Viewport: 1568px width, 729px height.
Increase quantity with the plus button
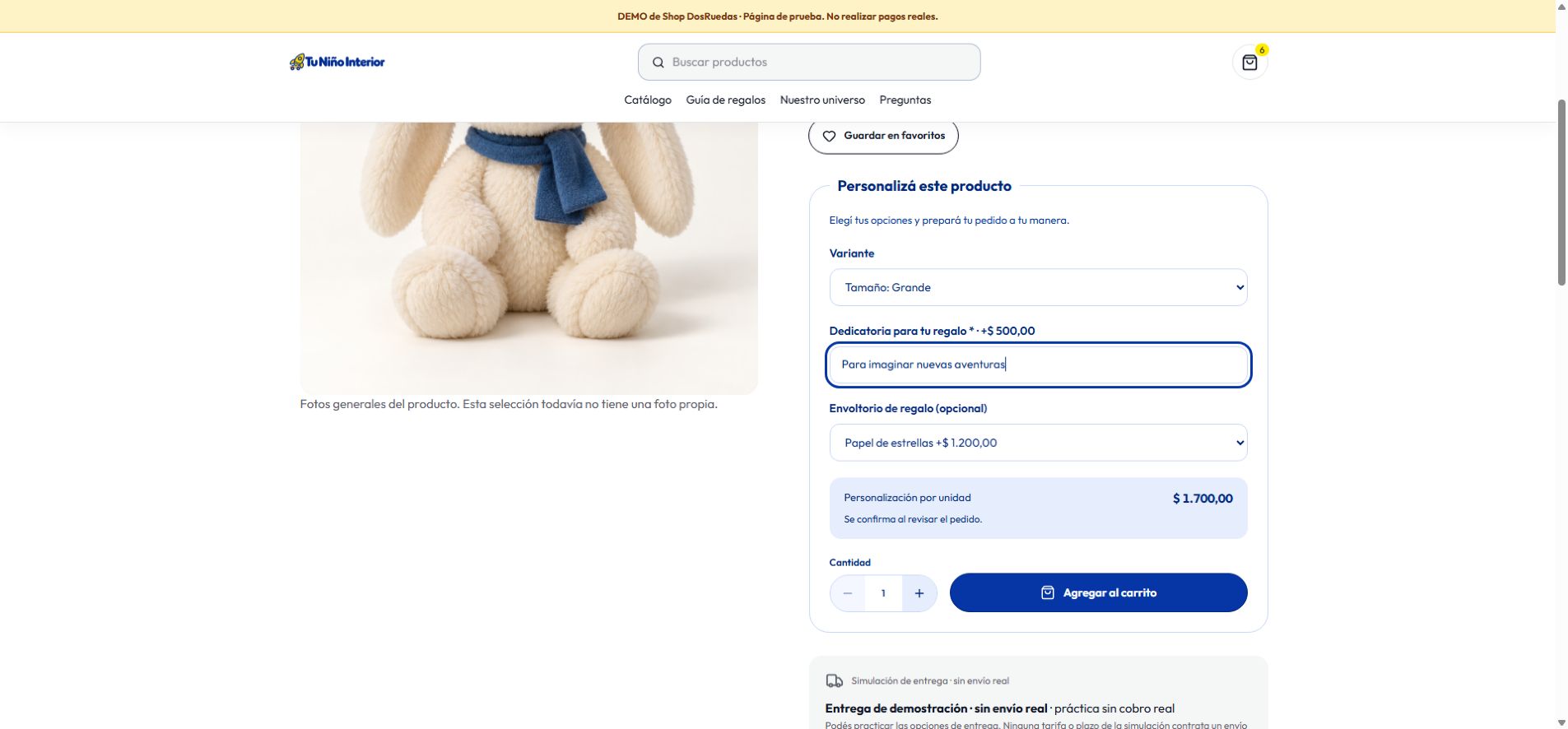[x=919, y=593]
